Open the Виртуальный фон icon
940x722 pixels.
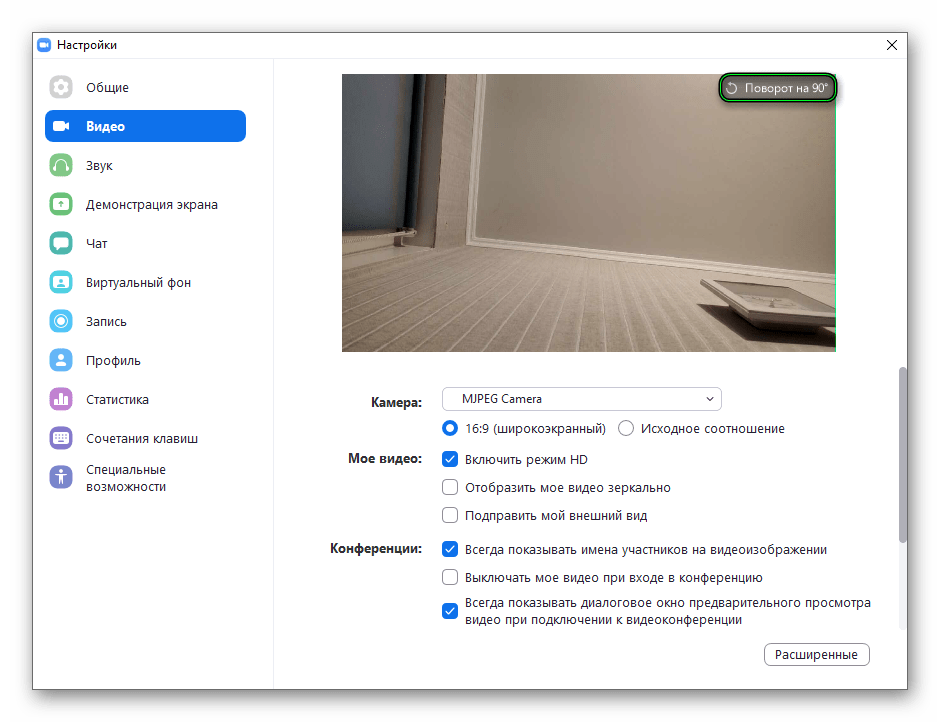point(61,283)
